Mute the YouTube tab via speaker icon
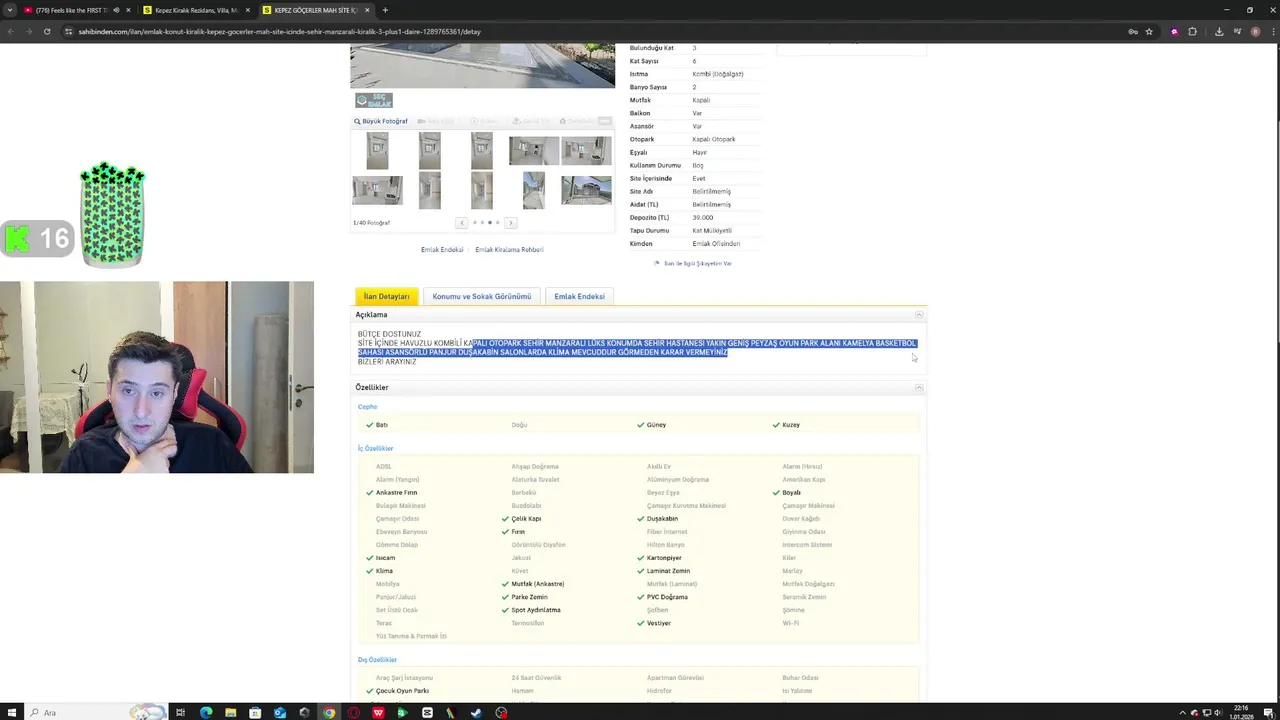1280x720 pixels. (x=116, y=10)
